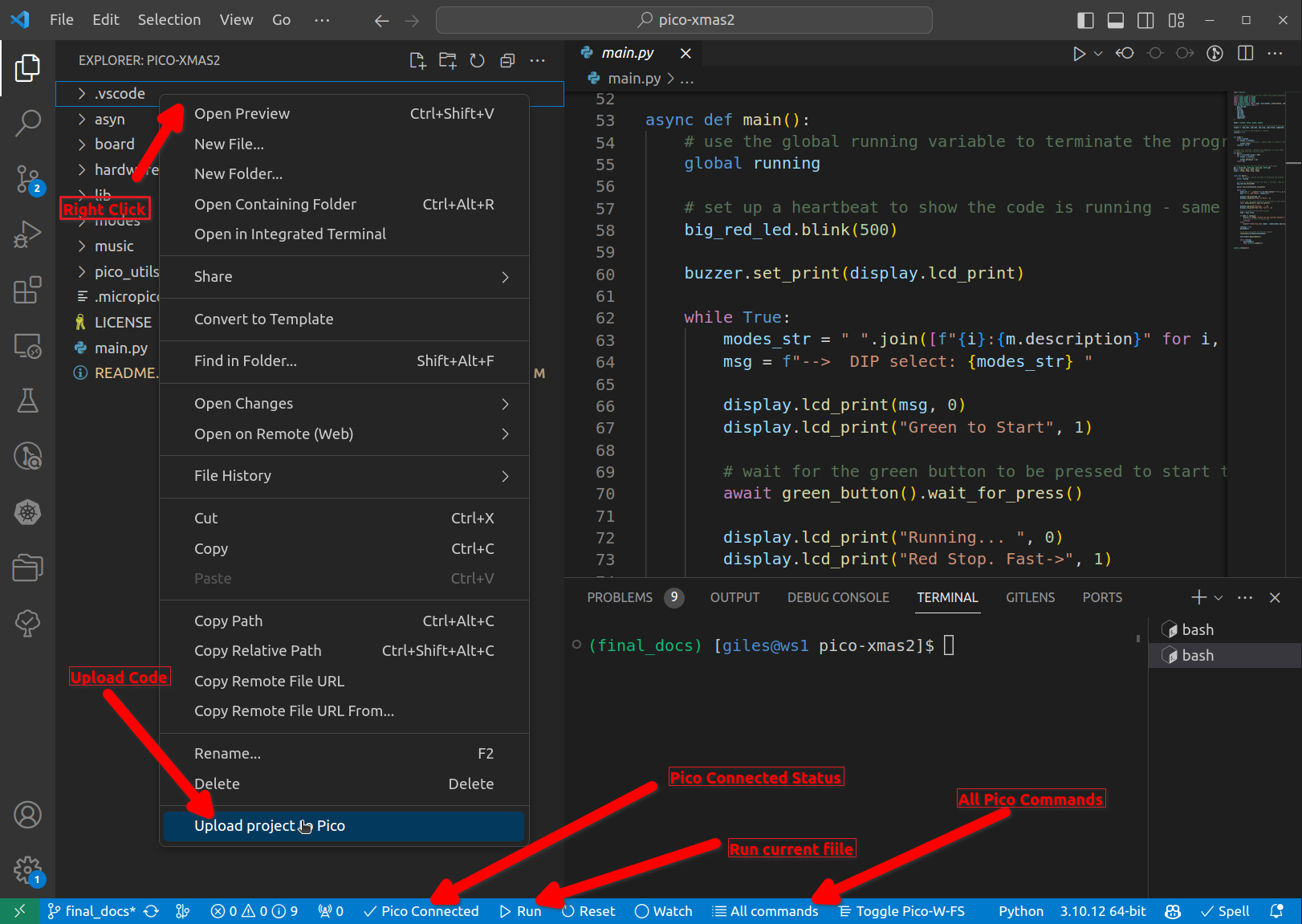Open the Accounts menu icon
The width and height of the screenshot is (1302, 924).
pos(27,815)
